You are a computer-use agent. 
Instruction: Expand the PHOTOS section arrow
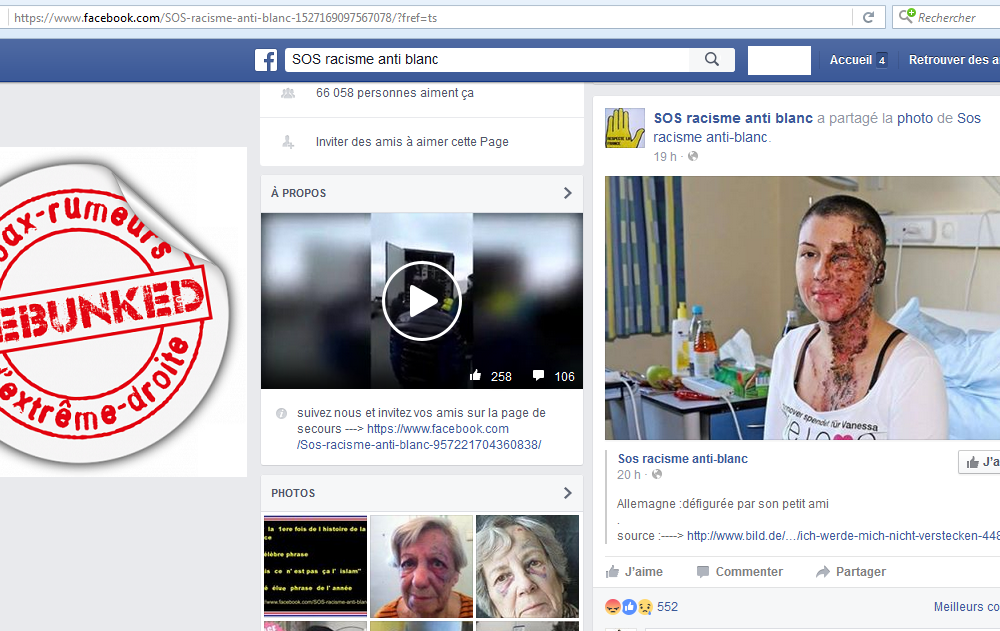point(568,493)
